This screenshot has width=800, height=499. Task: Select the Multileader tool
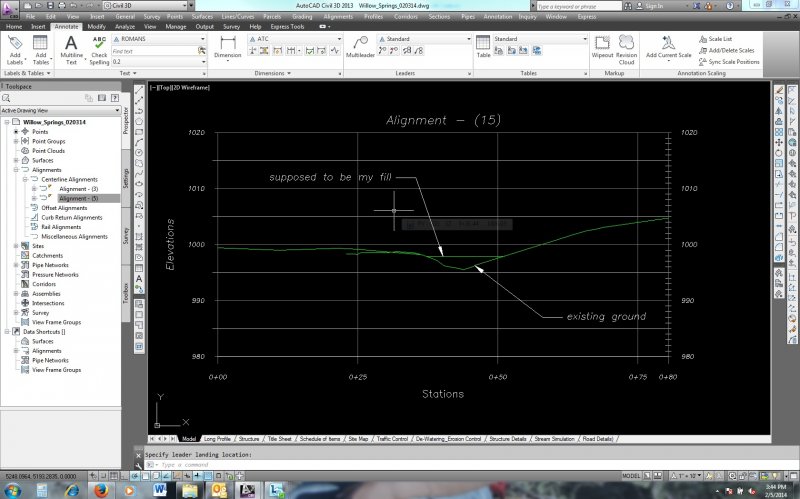point(360,47)
